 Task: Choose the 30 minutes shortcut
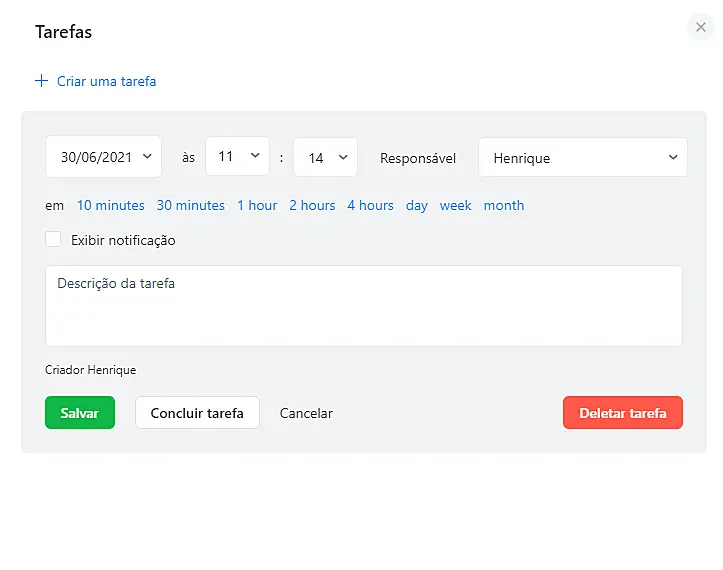point(191,205)
